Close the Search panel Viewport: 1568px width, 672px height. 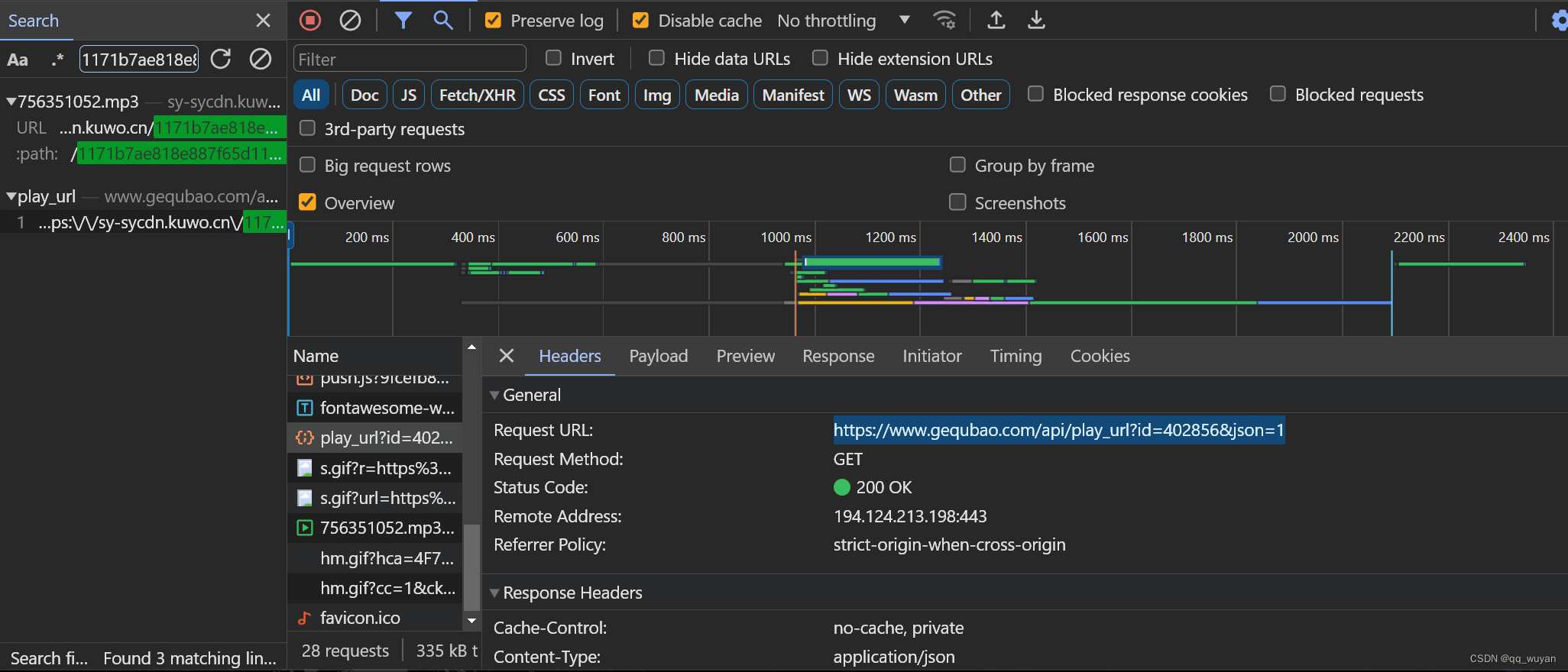(x=263, y=21)
